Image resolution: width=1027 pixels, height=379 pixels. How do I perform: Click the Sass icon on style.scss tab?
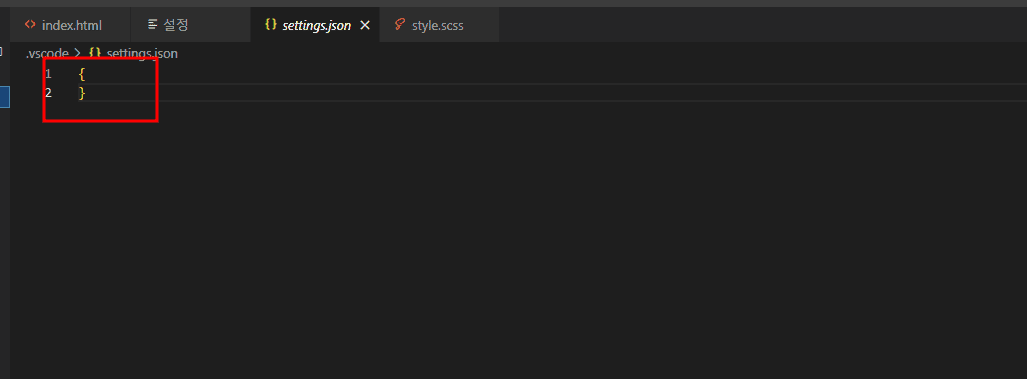tap(400, 25)
